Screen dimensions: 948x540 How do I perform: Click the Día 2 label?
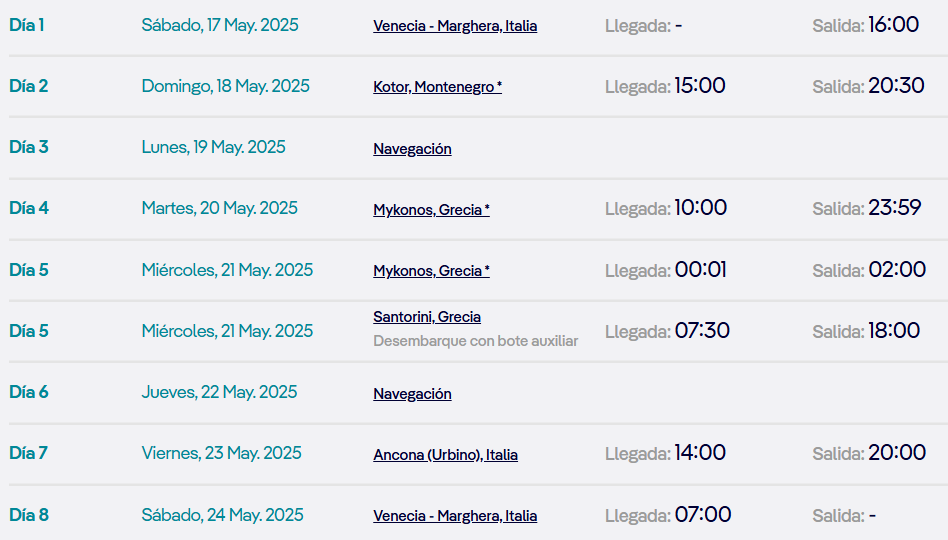click(29, 86)
